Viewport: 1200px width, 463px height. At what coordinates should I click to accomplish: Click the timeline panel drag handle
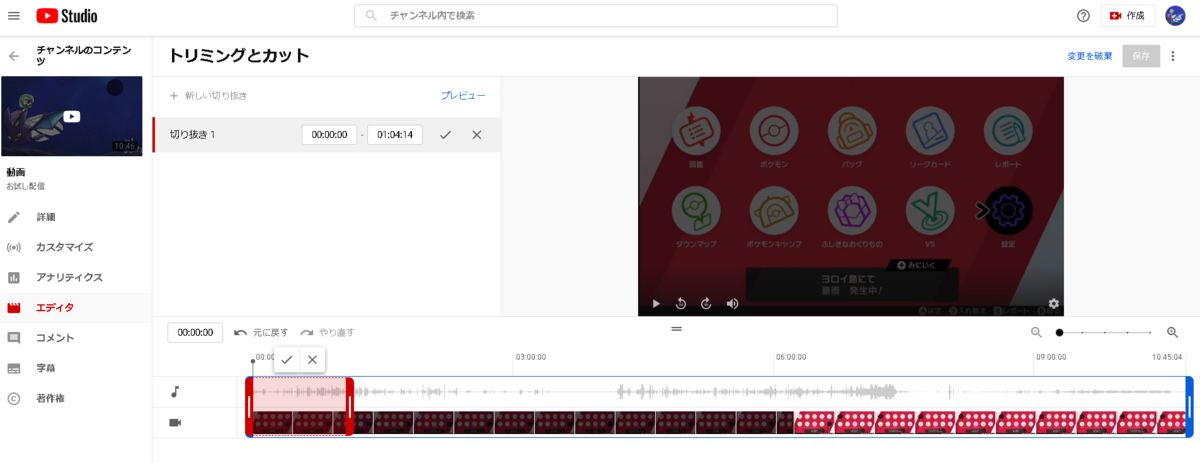coord(677,328)
